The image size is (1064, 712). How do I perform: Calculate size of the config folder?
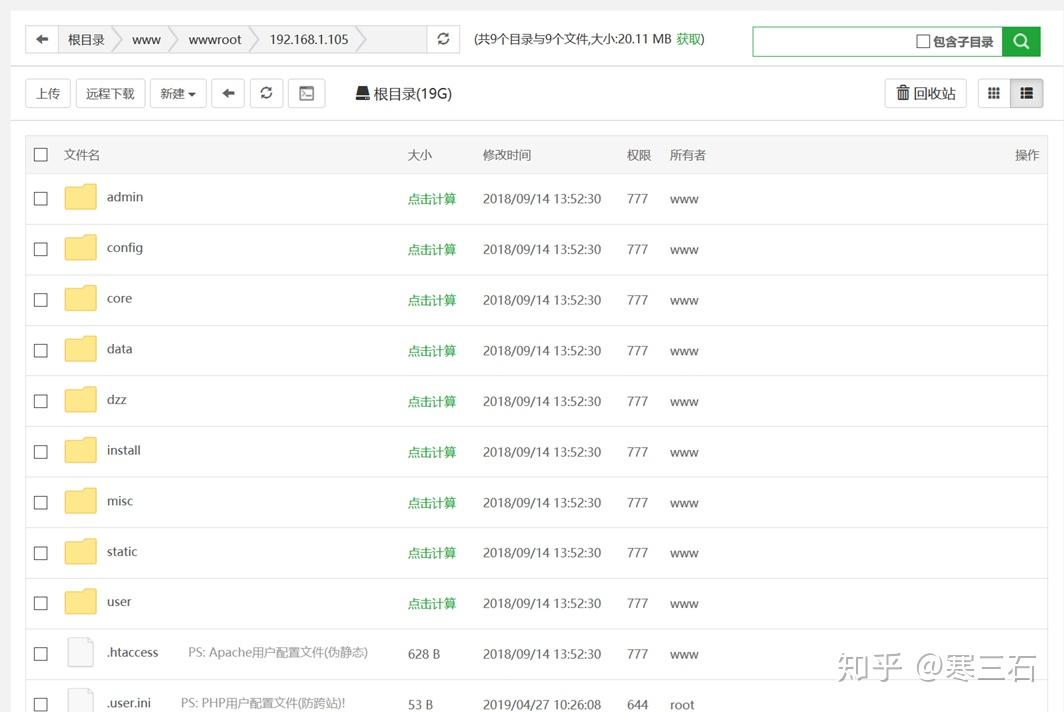point(432,250)
